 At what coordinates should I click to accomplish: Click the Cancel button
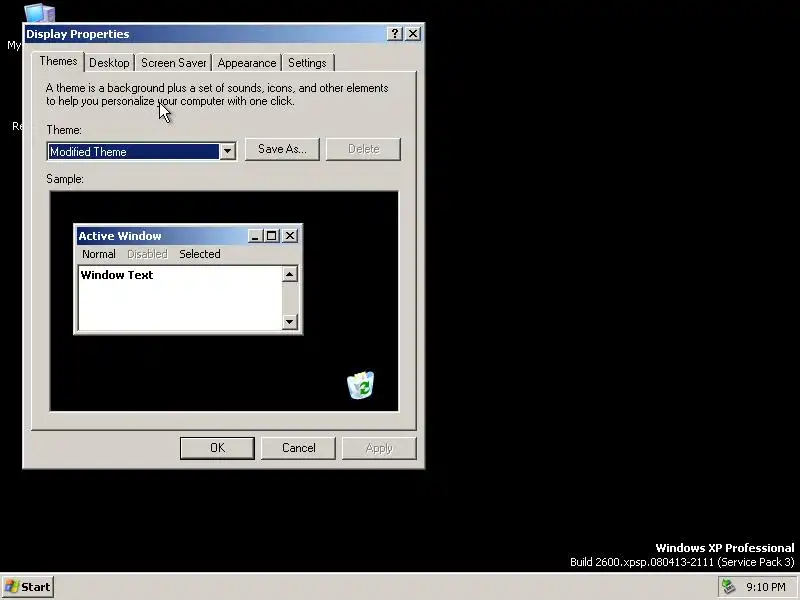point(298,448)
